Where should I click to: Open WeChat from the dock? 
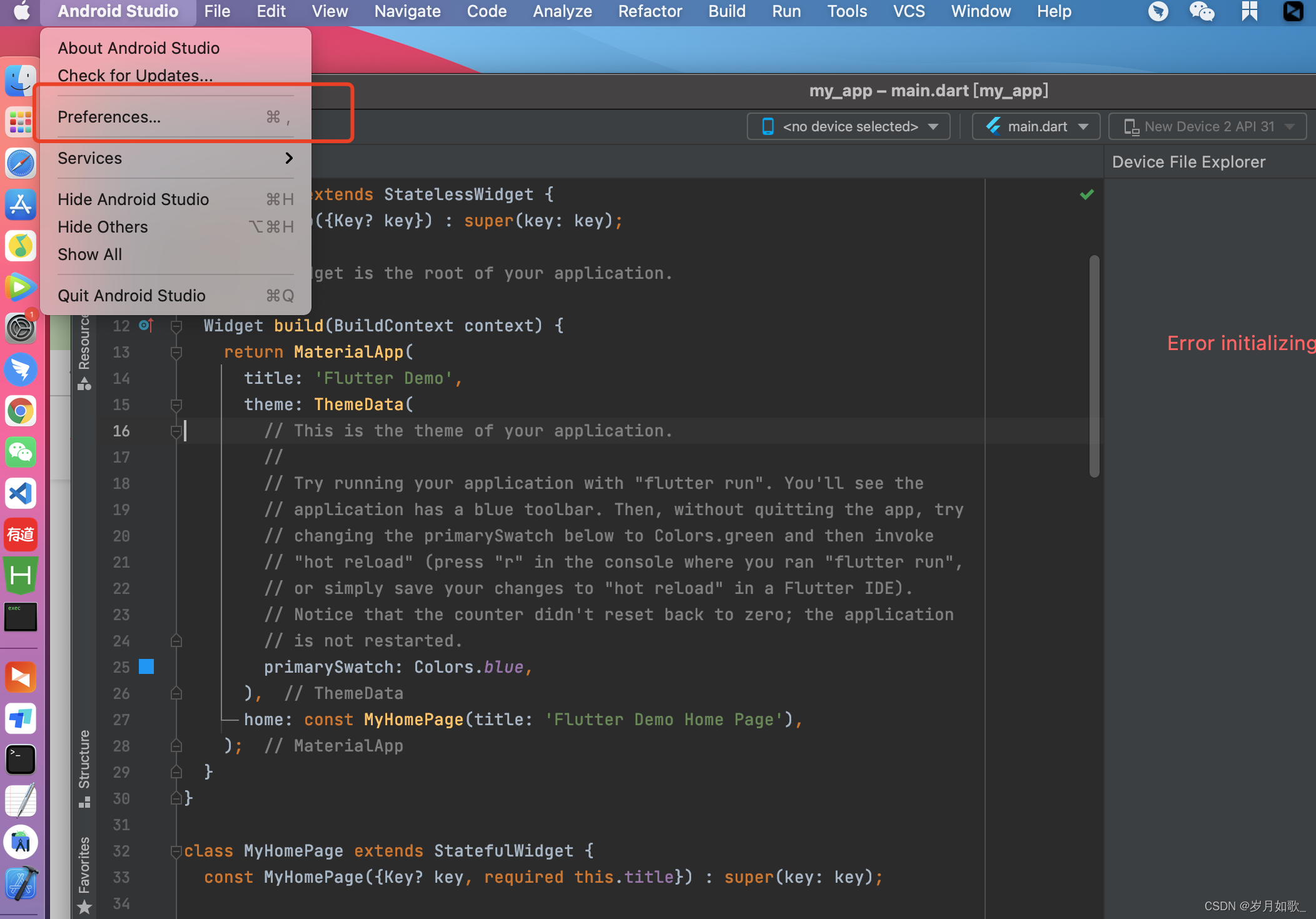21,453
